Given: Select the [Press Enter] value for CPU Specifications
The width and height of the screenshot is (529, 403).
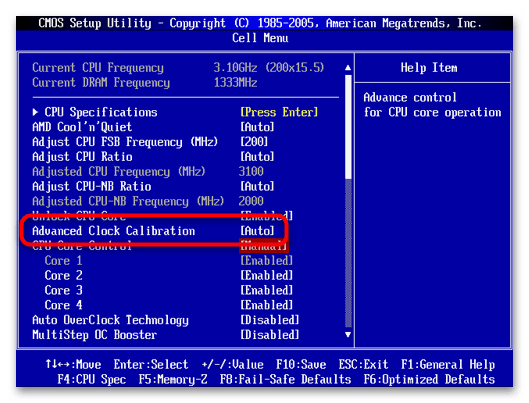Looking at the screenshot, I should 279,112.
